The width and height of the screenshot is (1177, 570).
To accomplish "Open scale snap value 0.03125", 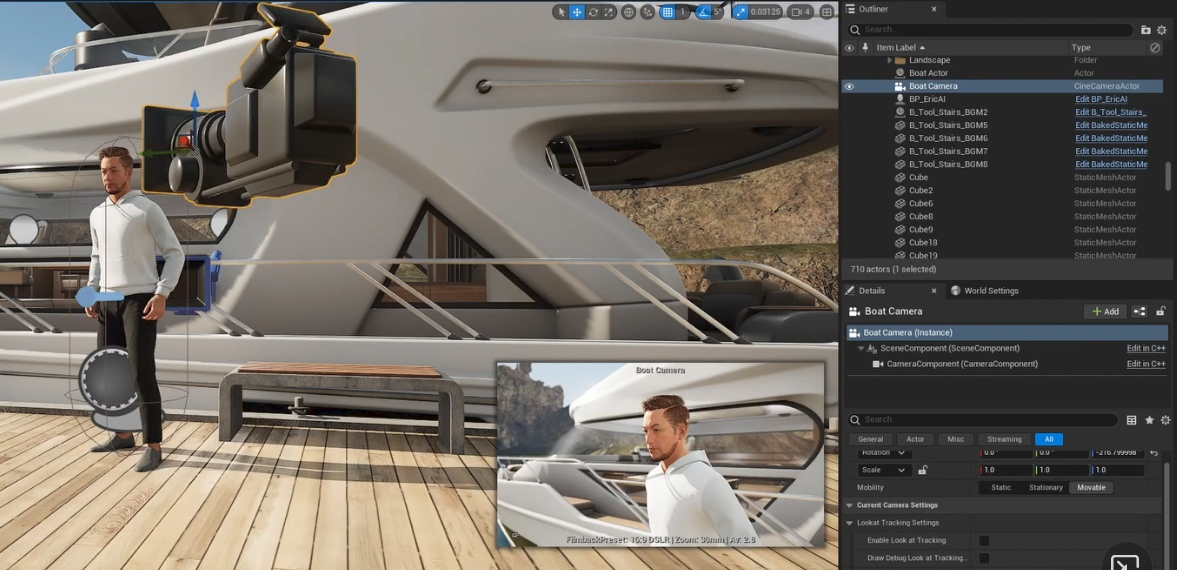I will tap(766, 12).
